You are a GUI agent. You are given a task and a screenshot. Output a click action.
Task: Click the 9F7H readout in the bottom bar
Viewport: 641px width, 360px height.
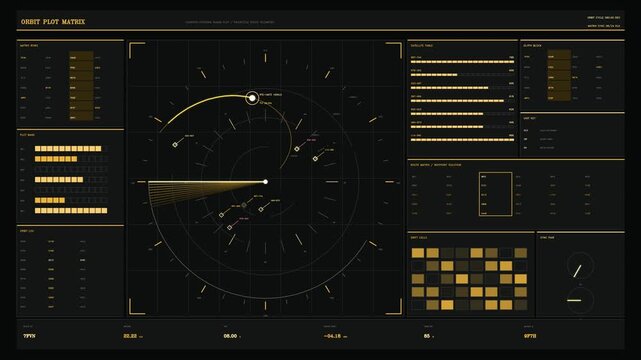pos(530,336)
